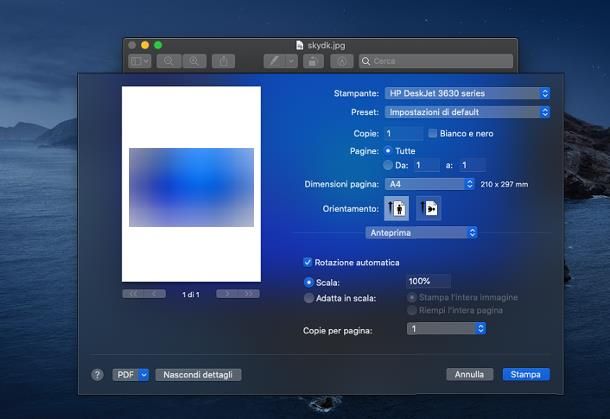Open the sidebar view menu in Preview toolbar
Viewport: 610px width, 419px height.
tap(140, 61)
